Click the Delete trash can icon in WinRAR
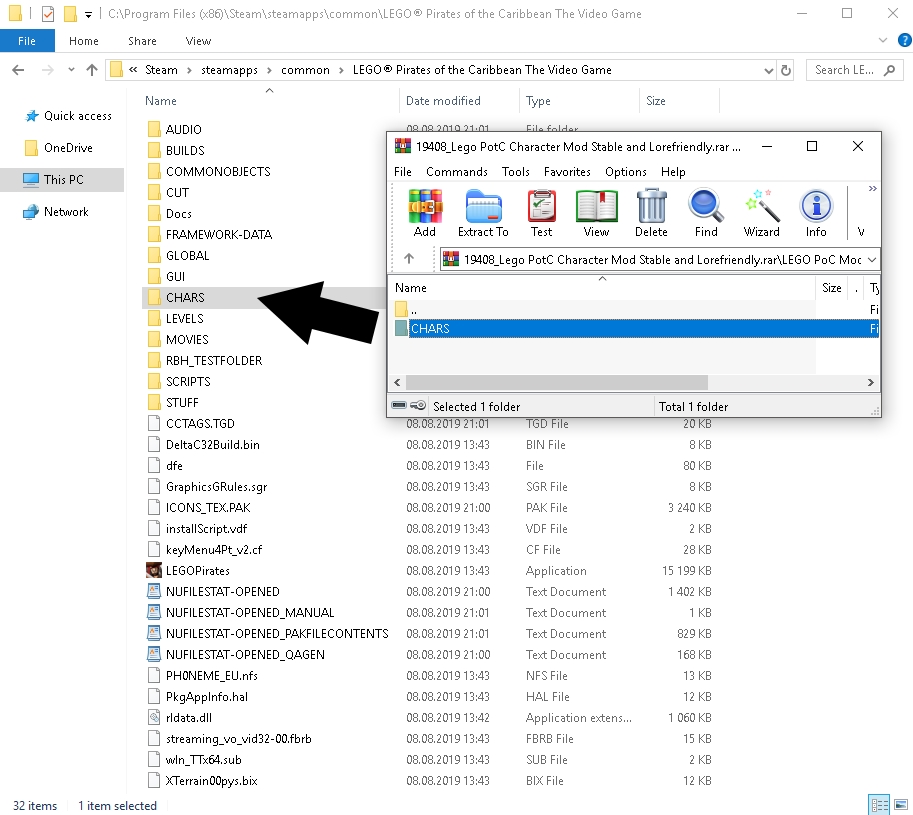 (651, 213)
